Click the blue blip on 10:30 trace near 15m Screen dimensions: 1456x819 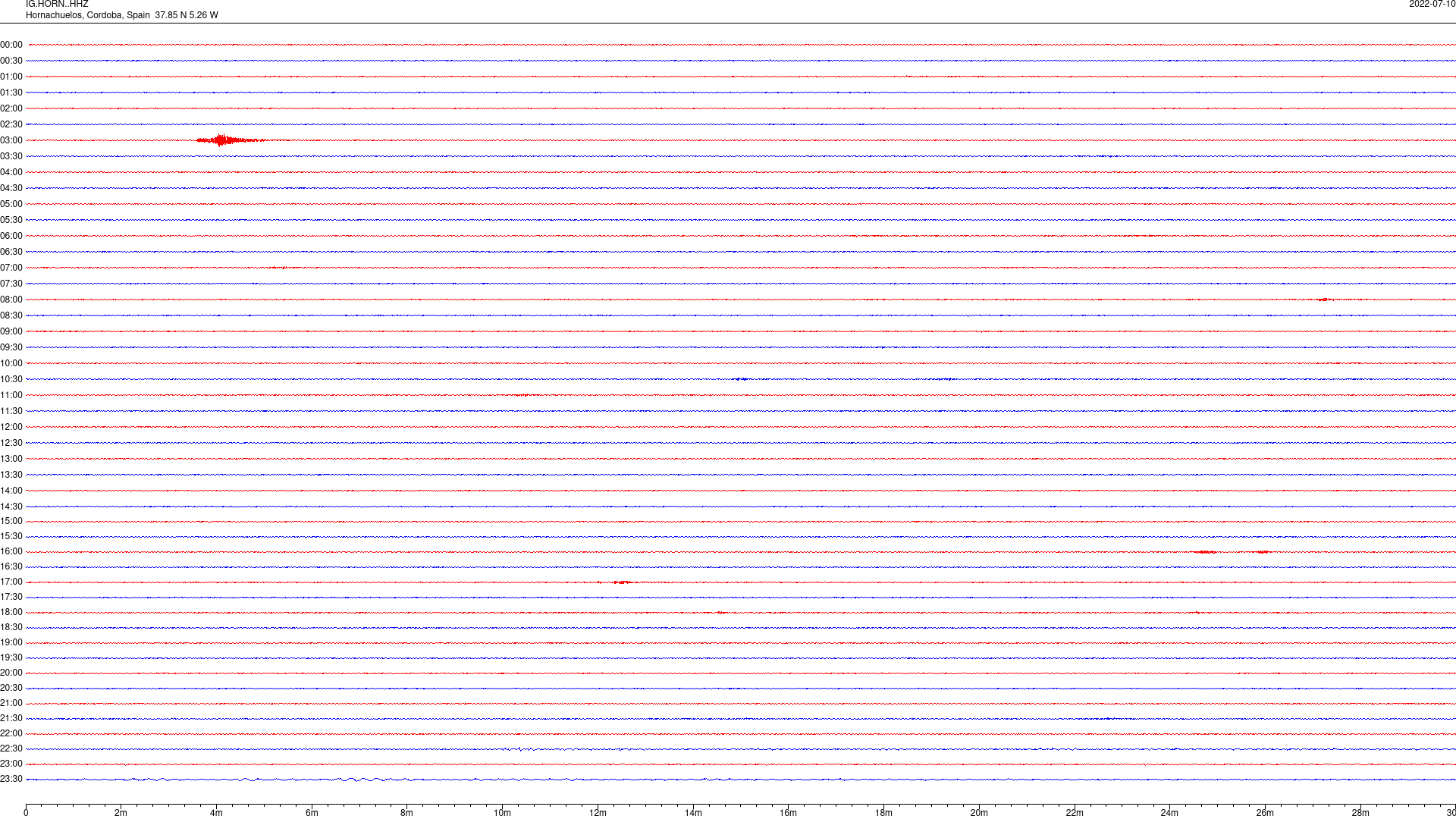tap(741, 379)
